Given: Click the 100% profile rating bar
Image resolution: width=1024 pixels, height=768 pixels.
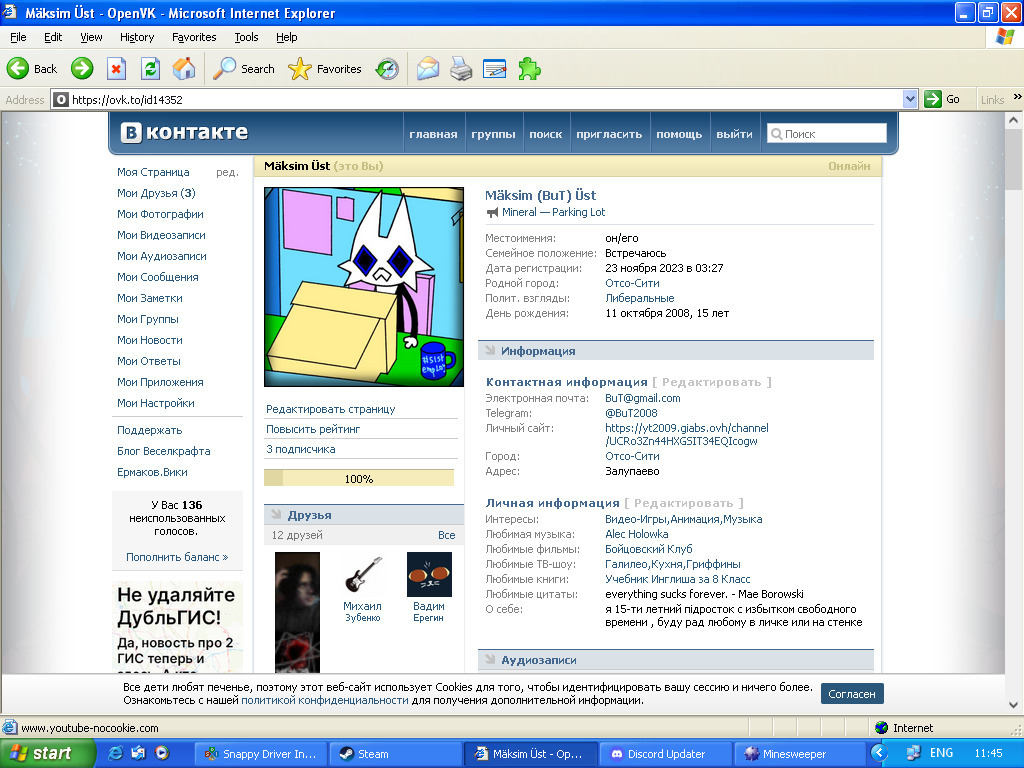Looking at the screenshot, I should [x=359, y=478].
